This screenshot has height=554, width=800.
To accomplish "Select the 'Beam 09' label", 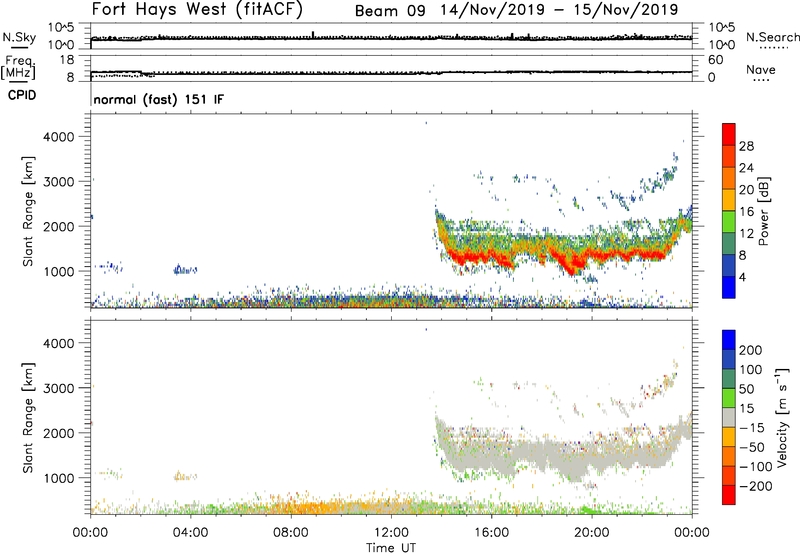I will coord(390,11).
